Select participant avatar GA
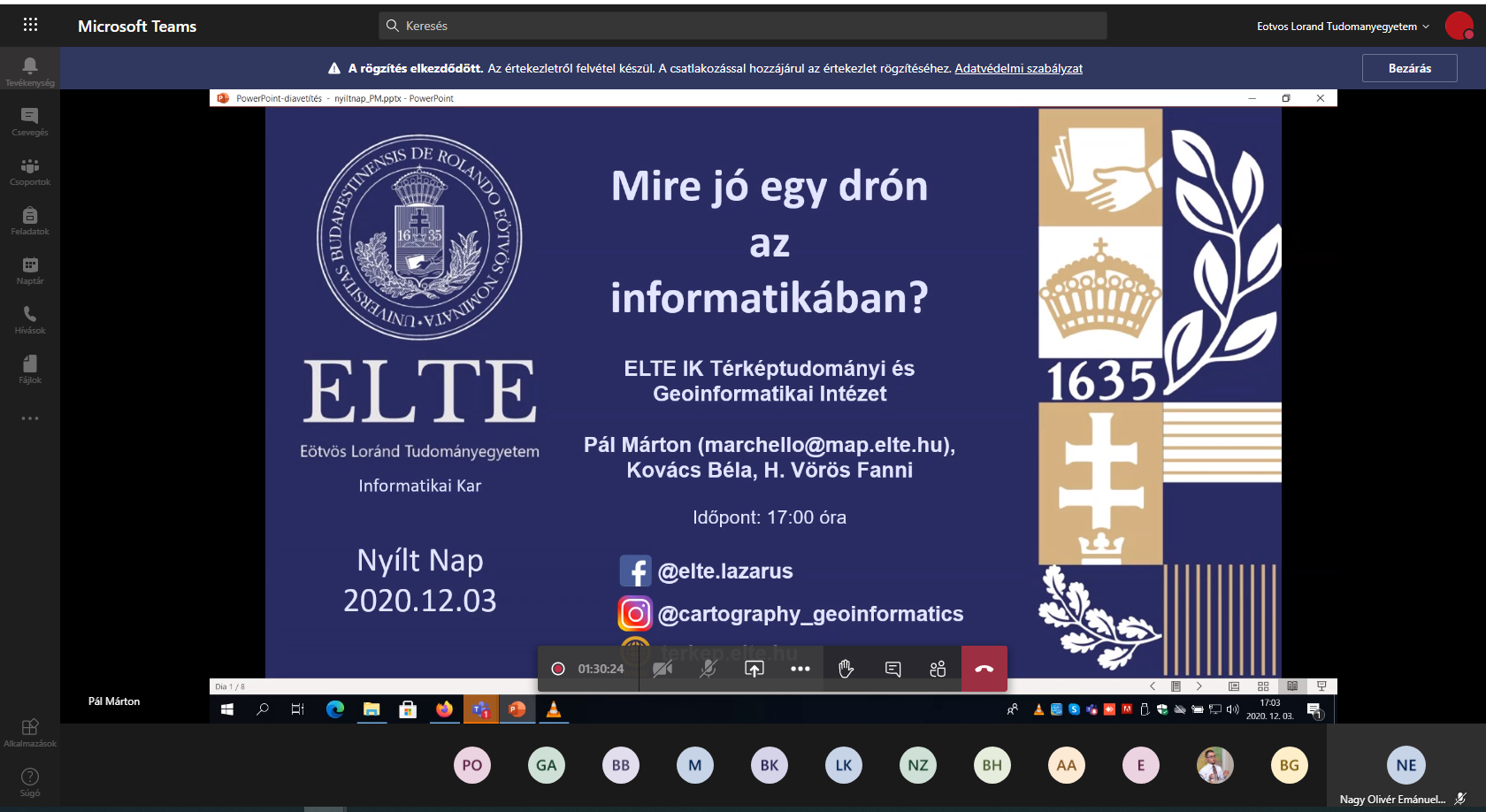 pos(547,765)
